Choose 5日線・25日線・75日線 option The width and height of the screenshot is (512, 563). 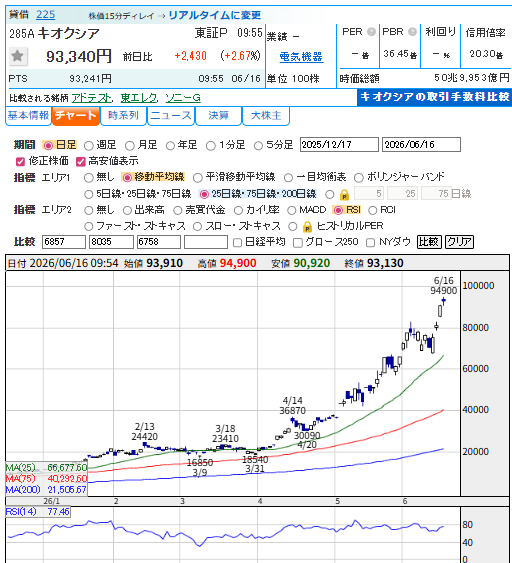coord(89,195)
